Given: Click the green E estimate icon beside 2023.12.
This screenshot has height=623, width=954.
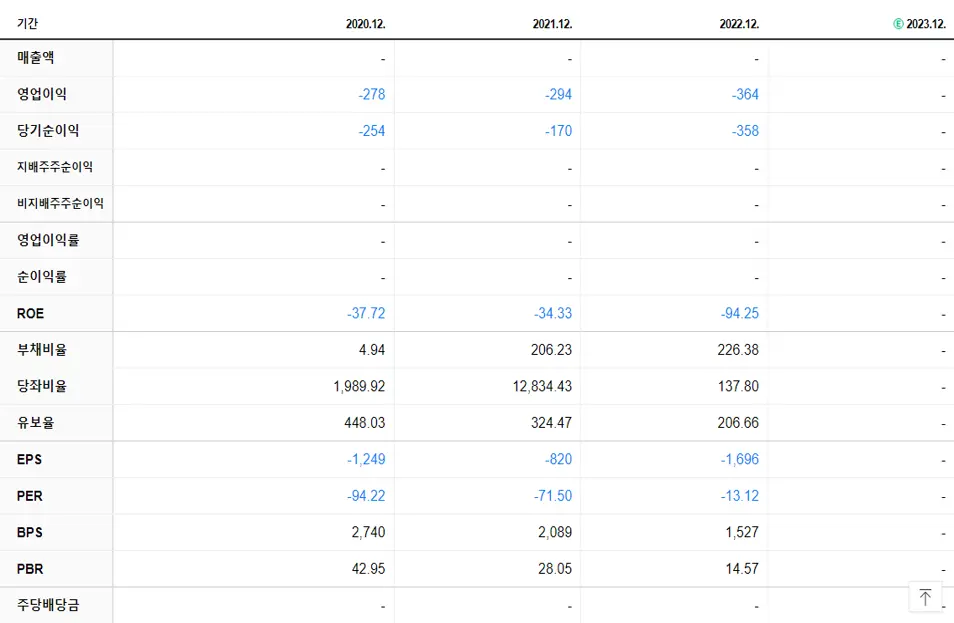Looking at the screenshot, I should [x=898, y=24].
